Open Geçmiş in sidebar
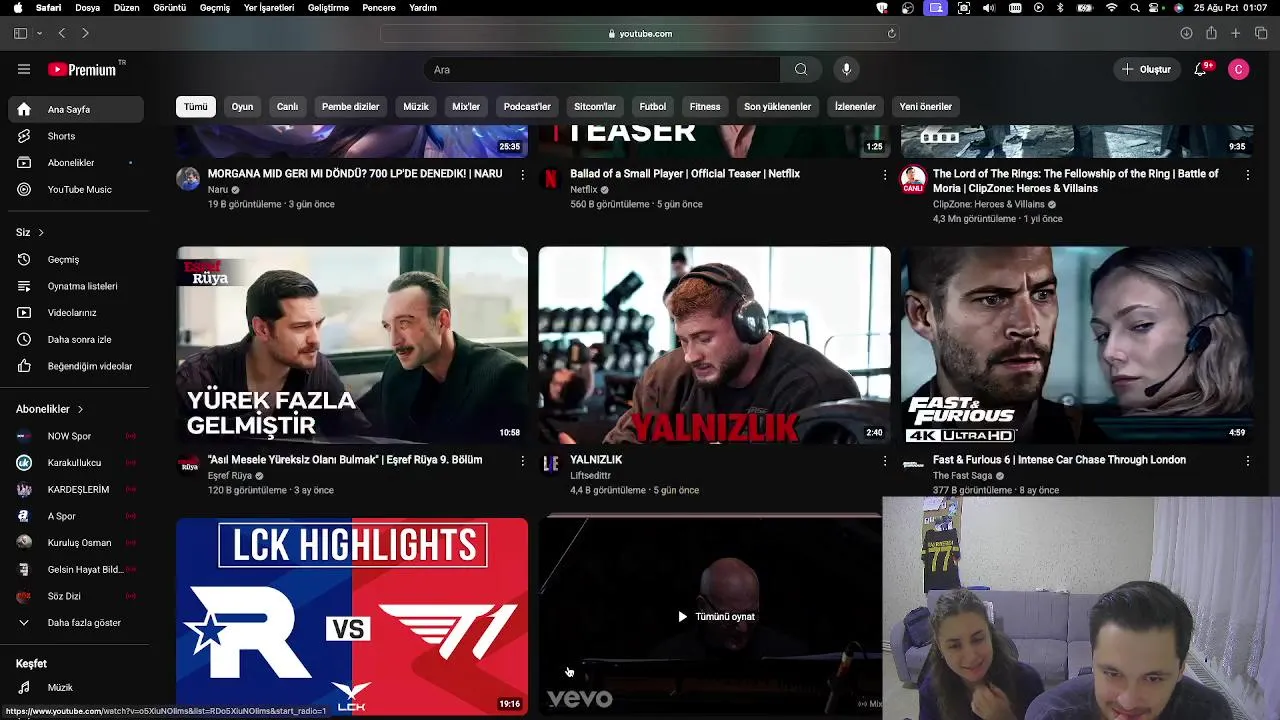The image size is (1280, 720). point(76,259)
